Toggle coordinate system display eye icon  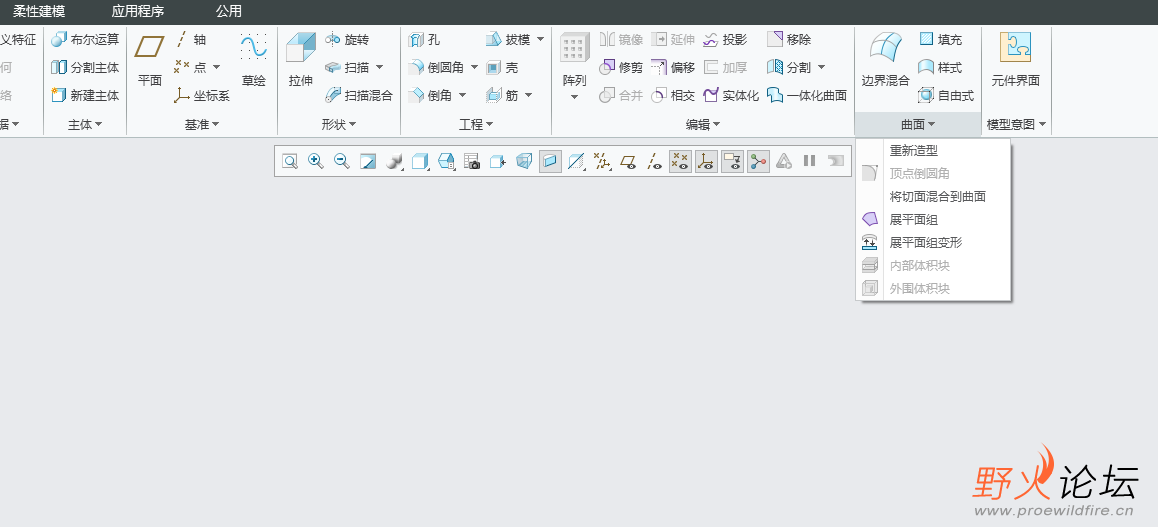point(707,162)
